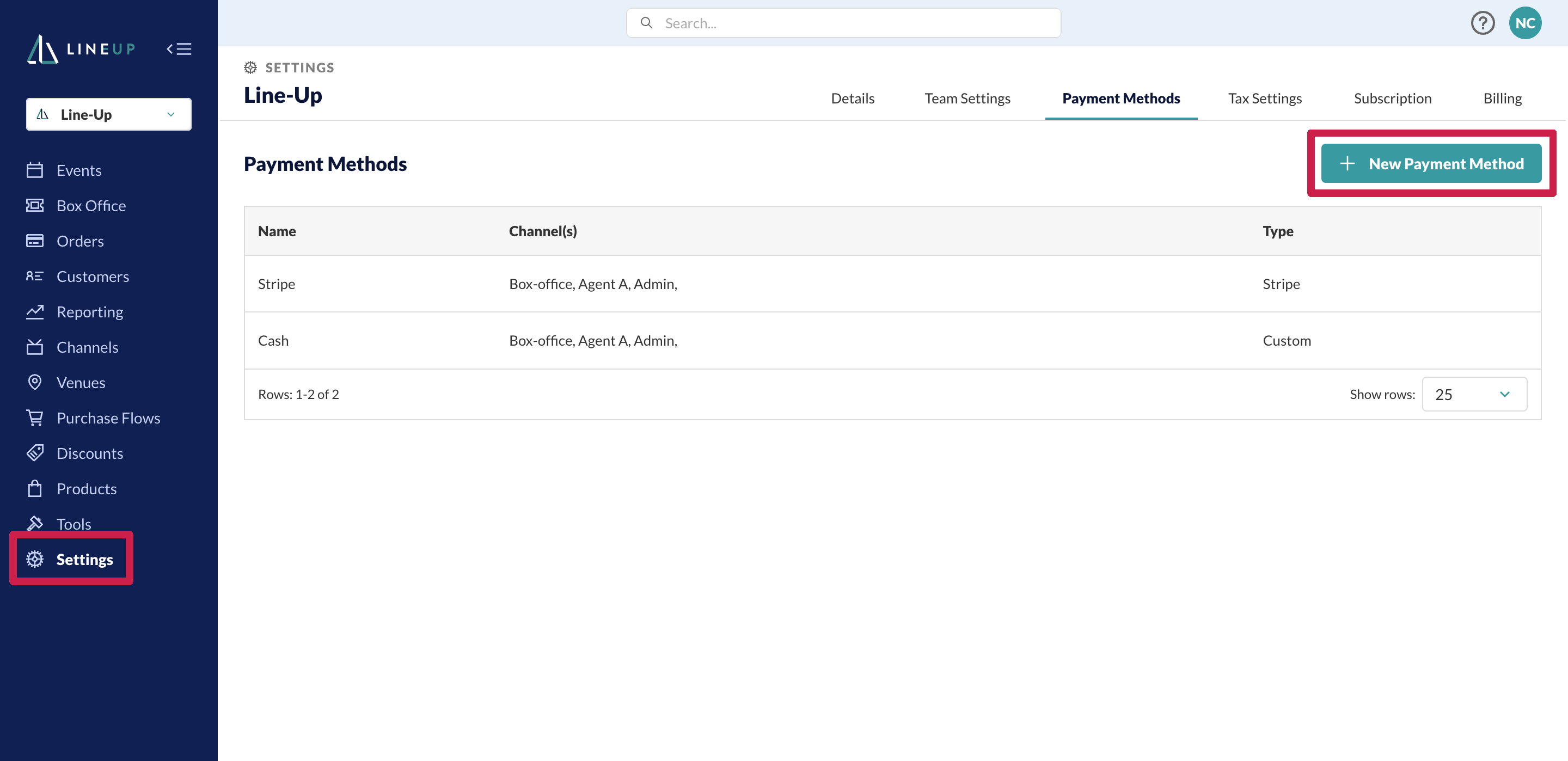Open the Stripe payment method row name

click(x=275, y=283)
